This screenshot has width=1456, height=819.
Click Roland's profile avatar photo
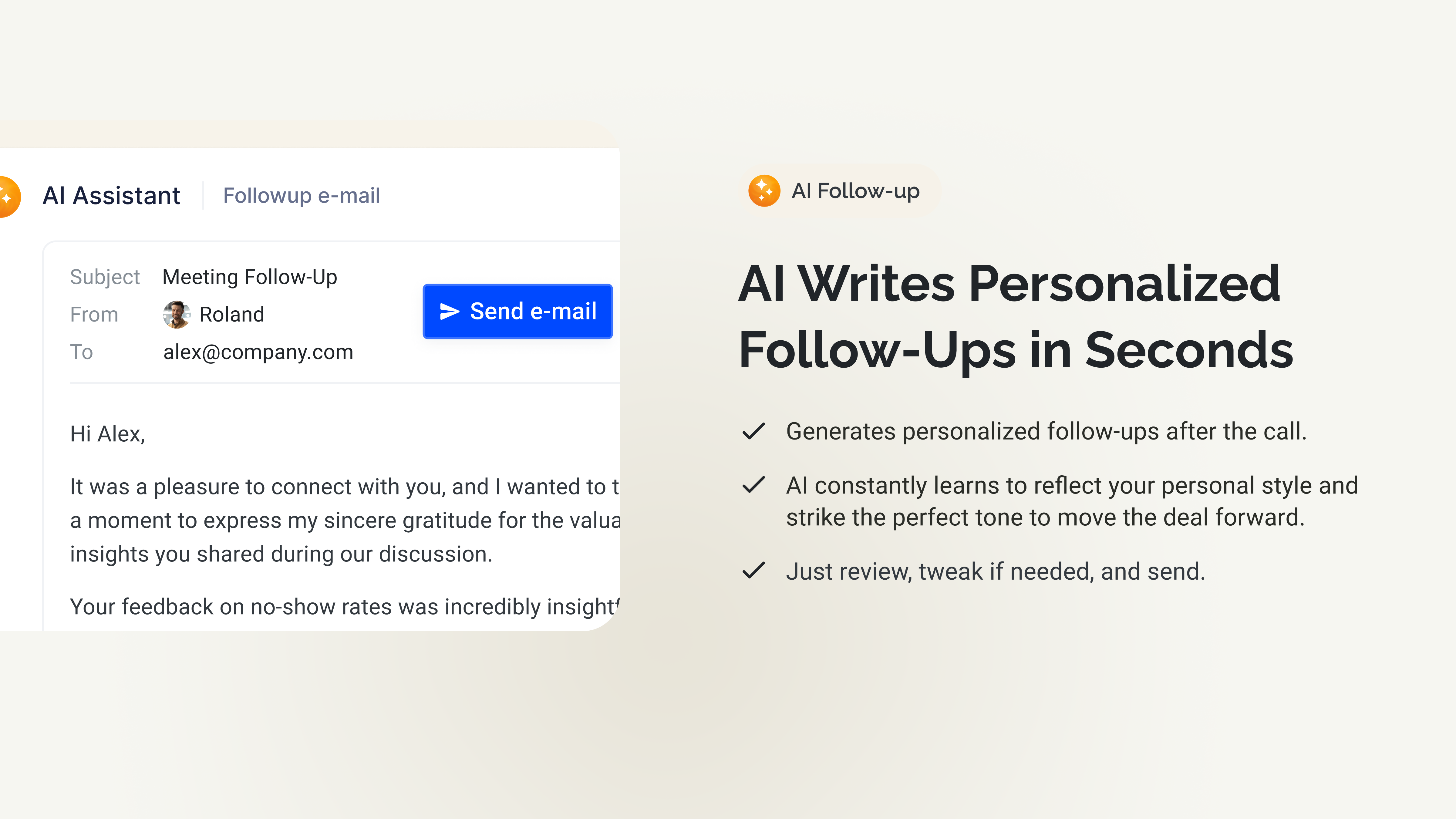(176, 314)
